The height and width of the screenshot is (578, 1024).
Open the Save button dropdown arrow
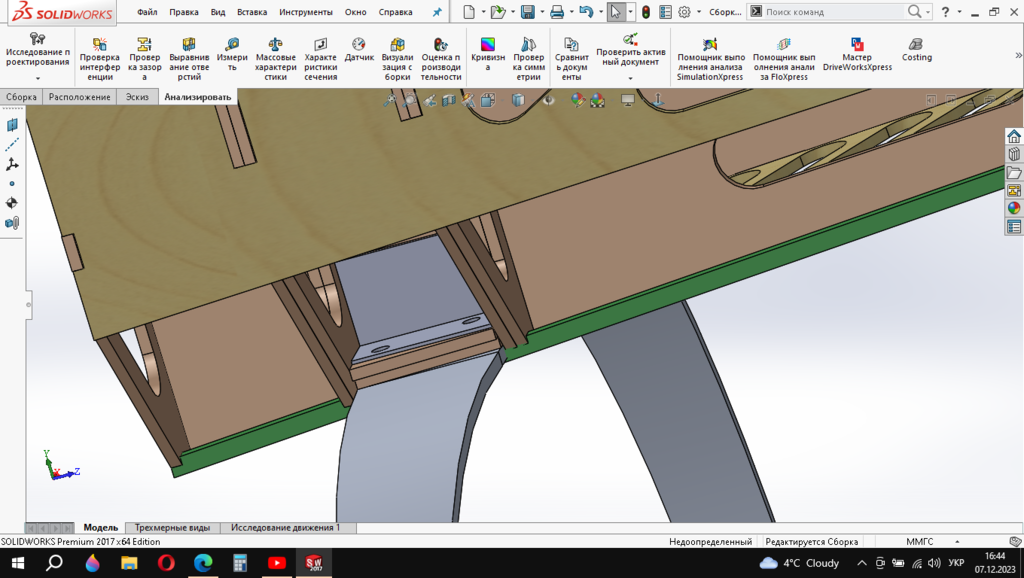point(541,12)
